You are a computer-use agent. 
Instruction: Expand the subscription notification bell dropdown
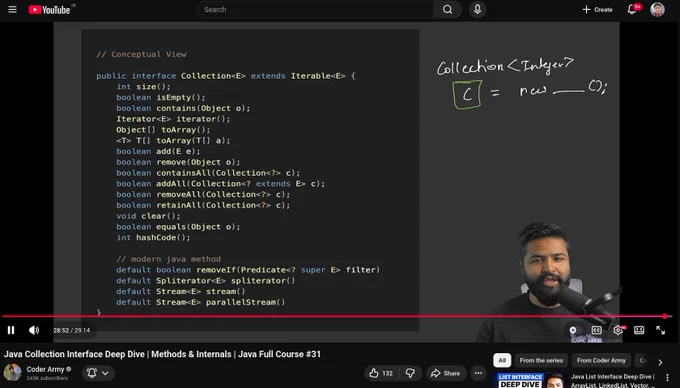pyautogui.click(x=98, y=373)
